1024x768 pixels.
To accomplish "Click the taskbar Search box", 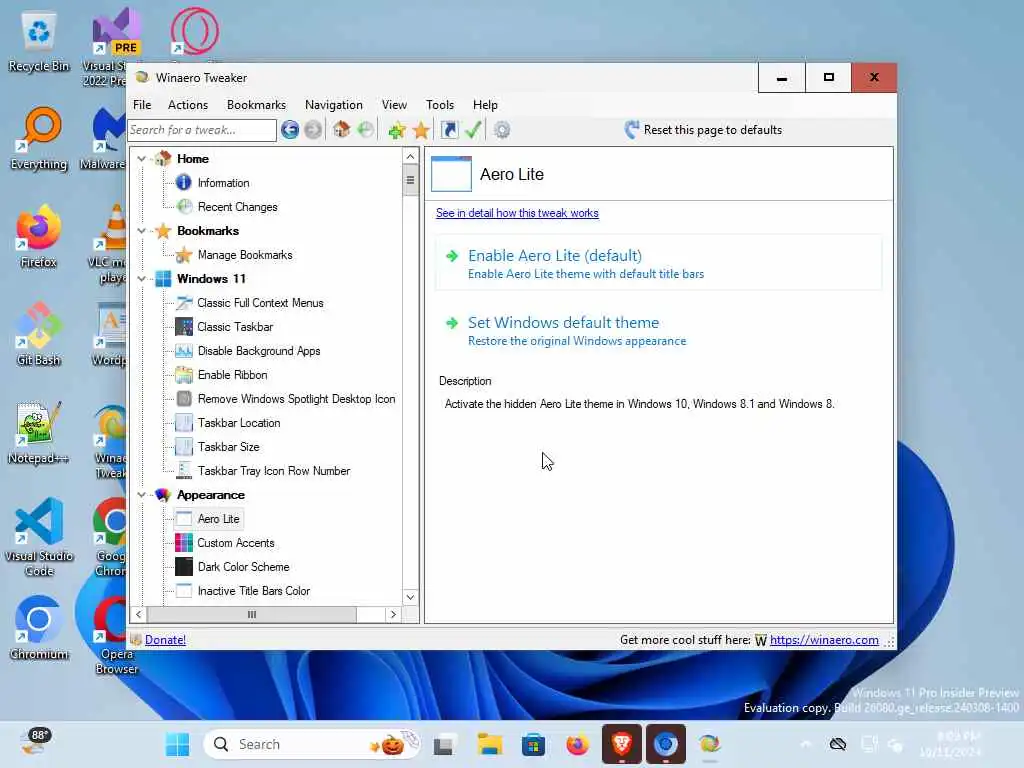I will (x=312, y=744).
